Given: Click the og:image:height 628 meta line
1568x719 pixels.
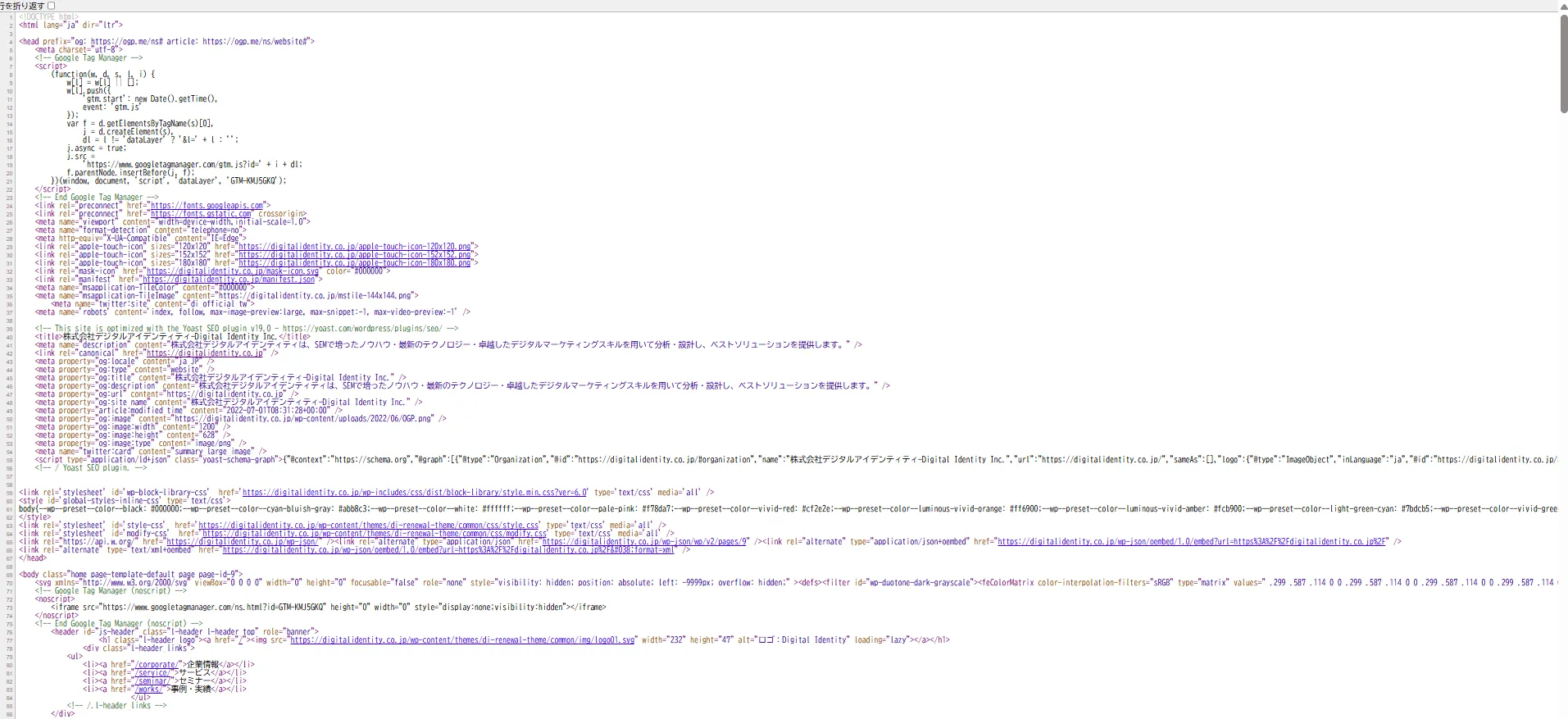Looking at the screenshot, I should tap(133, 435).
